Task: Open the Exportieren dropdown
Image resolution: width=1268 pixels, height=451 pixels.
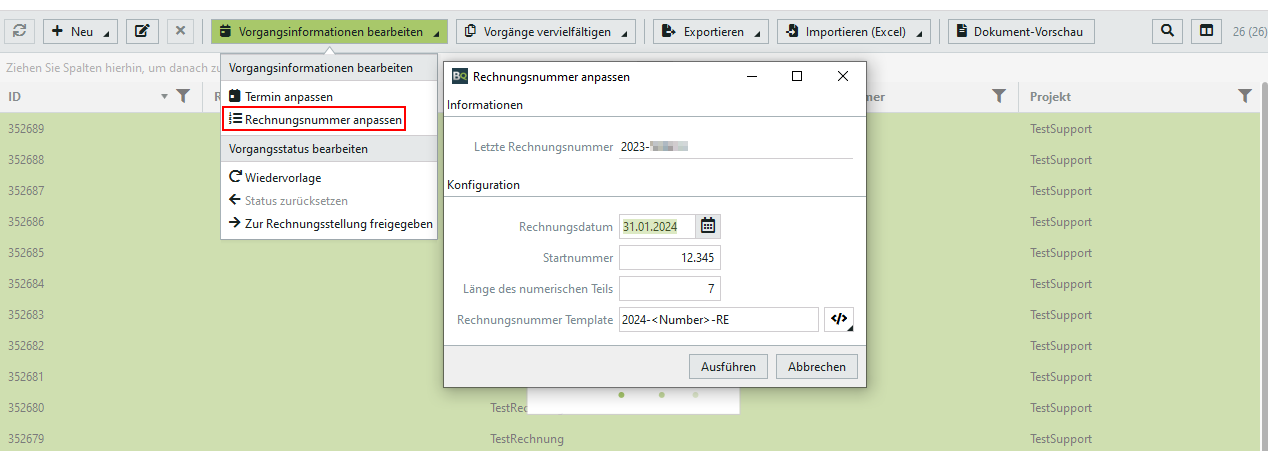Action: (711, 31)
